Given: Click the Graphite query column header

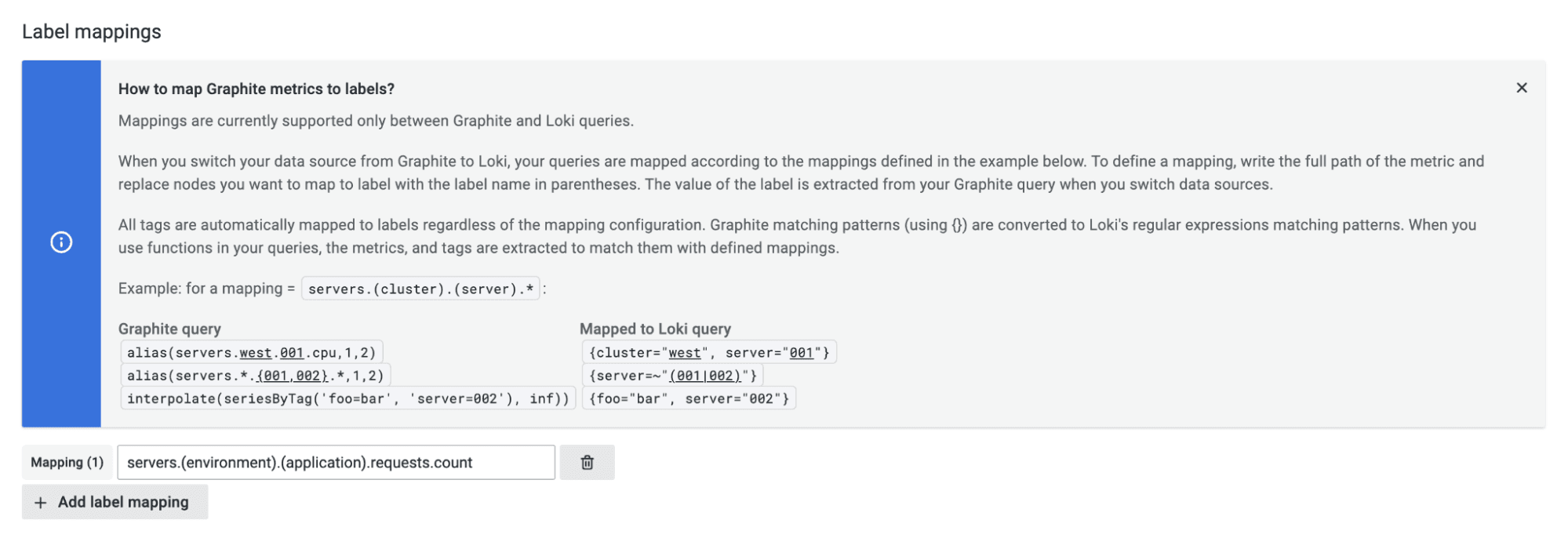Looking at the screenshot, I should (x=169, y=329).
